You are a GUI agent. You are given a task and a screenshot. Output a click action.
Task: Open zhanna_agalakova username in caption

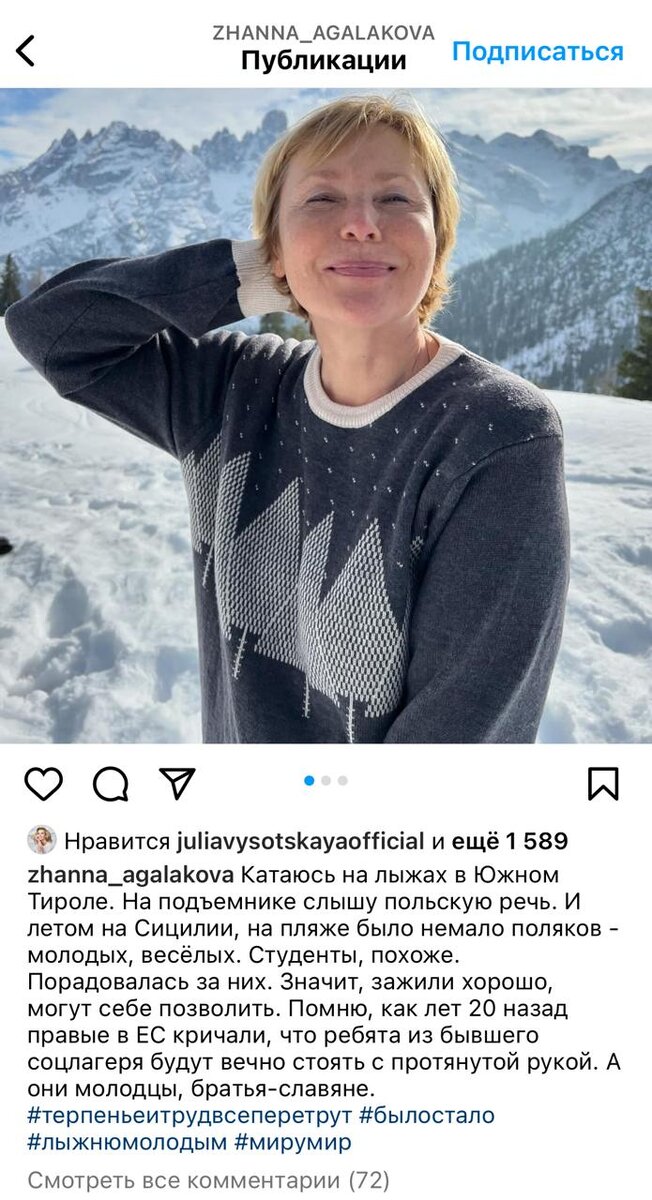coord(131,874)
